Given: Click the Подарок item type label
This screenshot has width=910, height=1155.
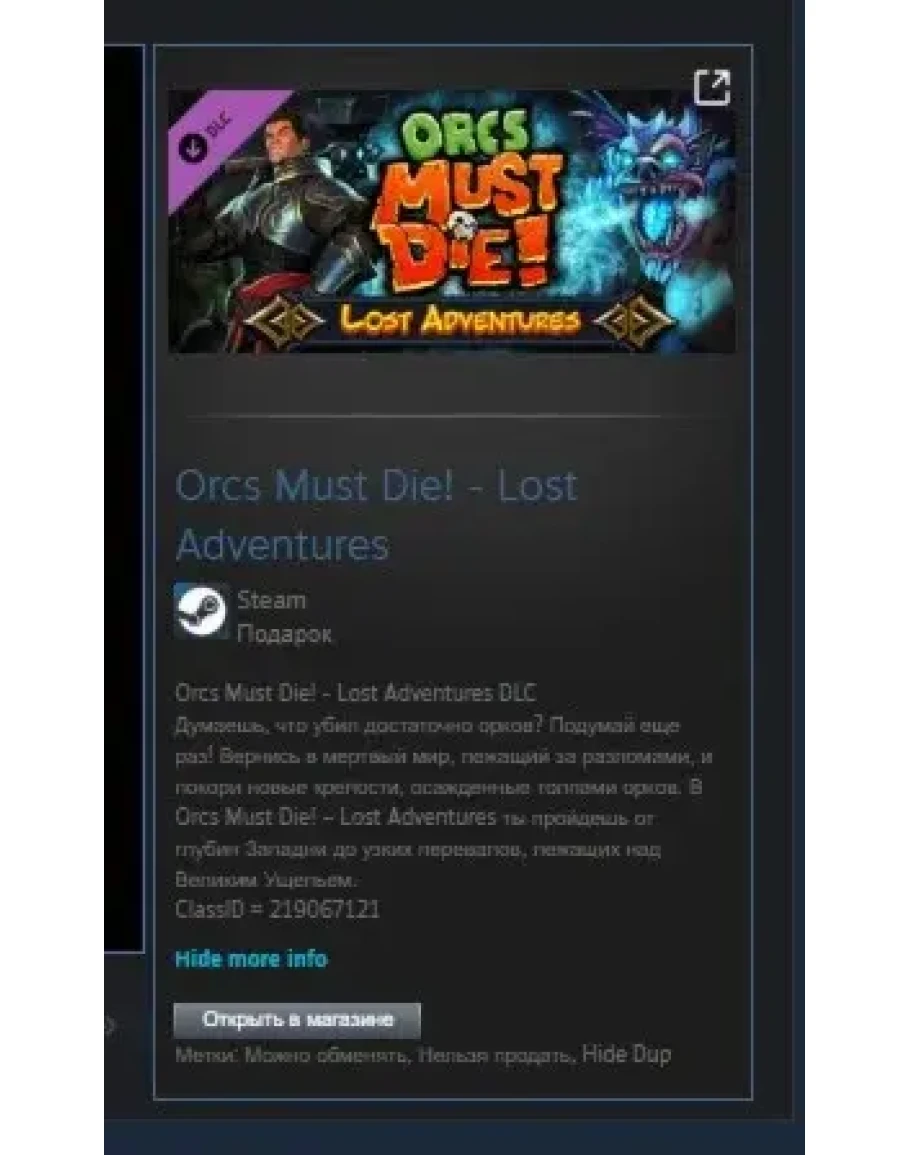Looking at the screenshot, I should point(284,633).
